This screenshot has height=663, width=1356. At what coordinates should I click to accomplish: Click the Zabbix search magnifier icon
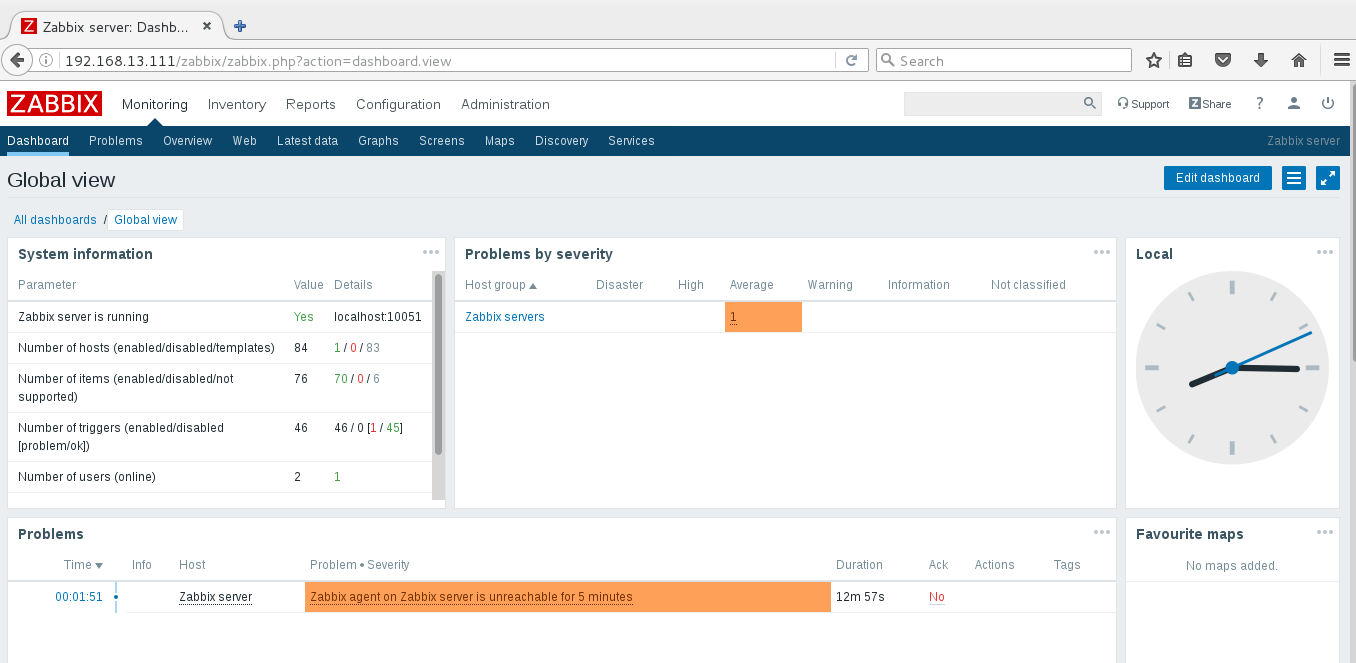[1090, 104]
